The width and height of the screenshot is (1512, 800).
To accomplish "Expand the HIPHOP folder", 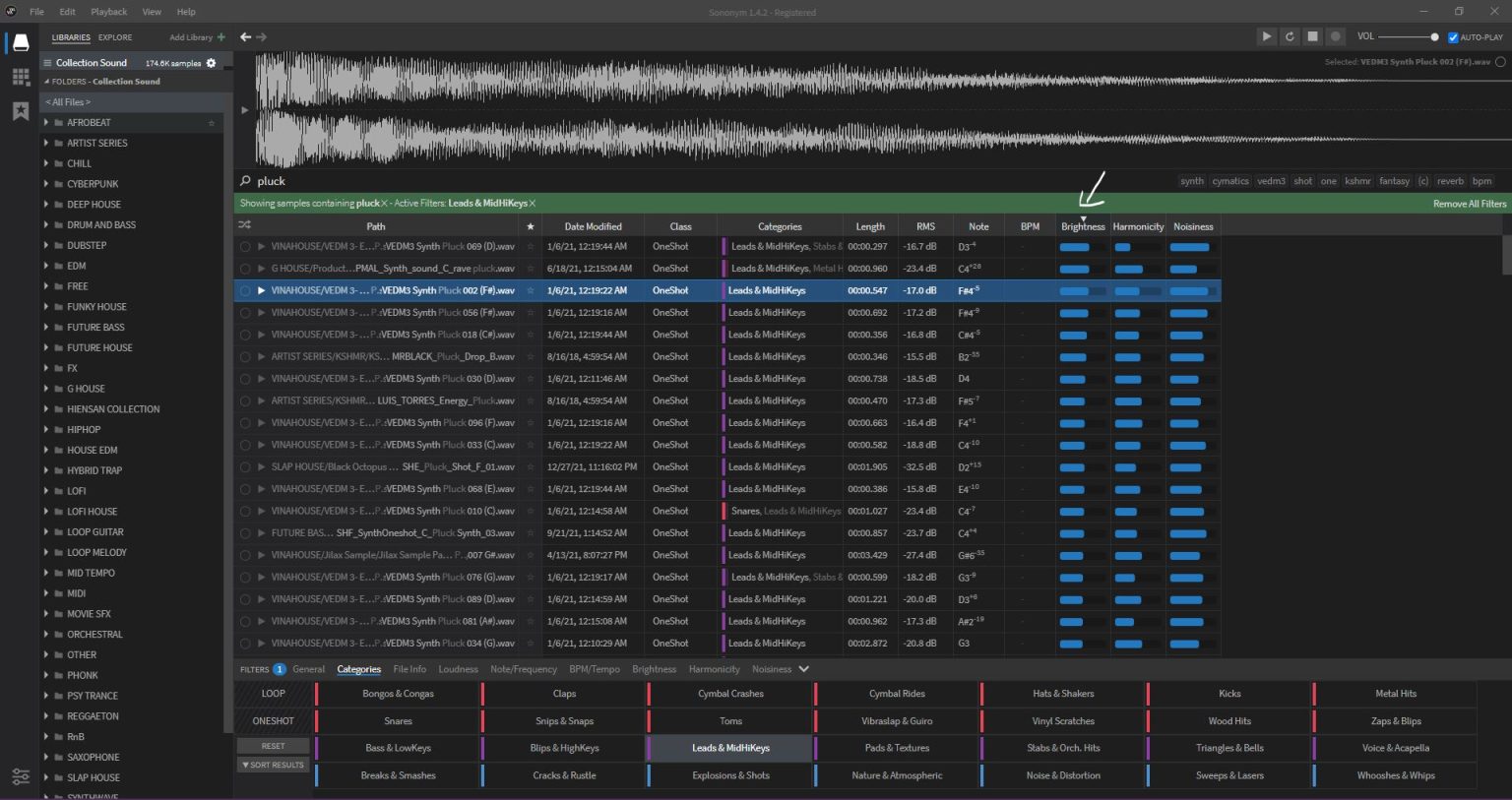I will click(x=45, y=430).
